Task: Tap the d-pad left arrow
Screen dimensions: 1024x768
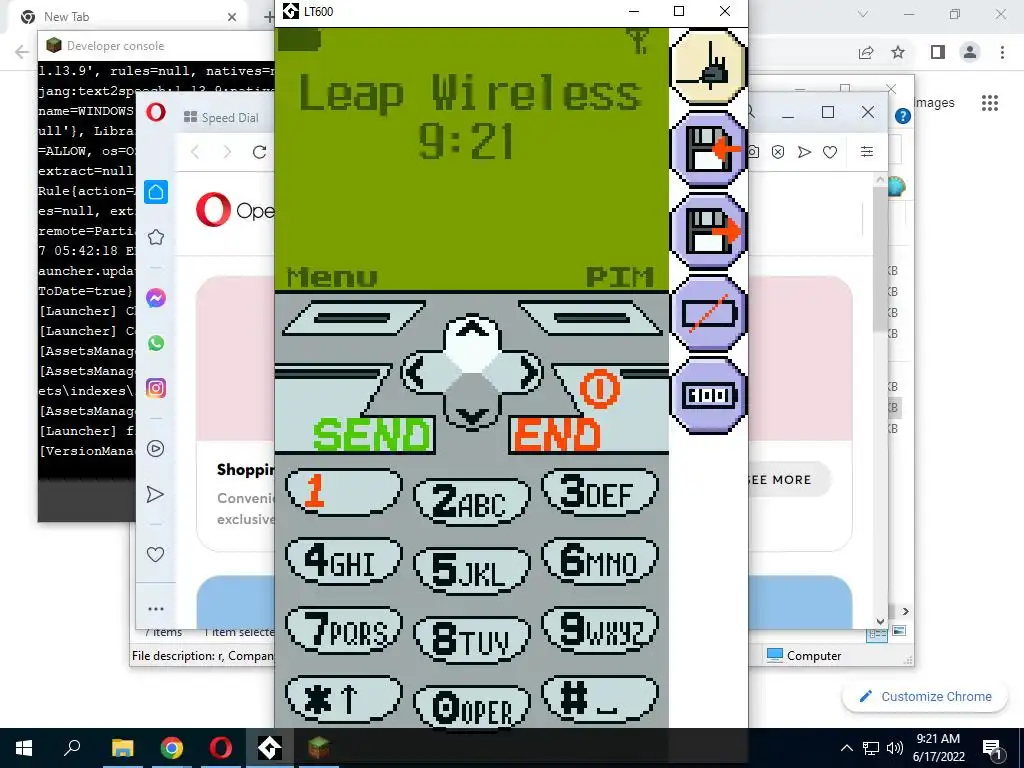Action: point(420,373)
